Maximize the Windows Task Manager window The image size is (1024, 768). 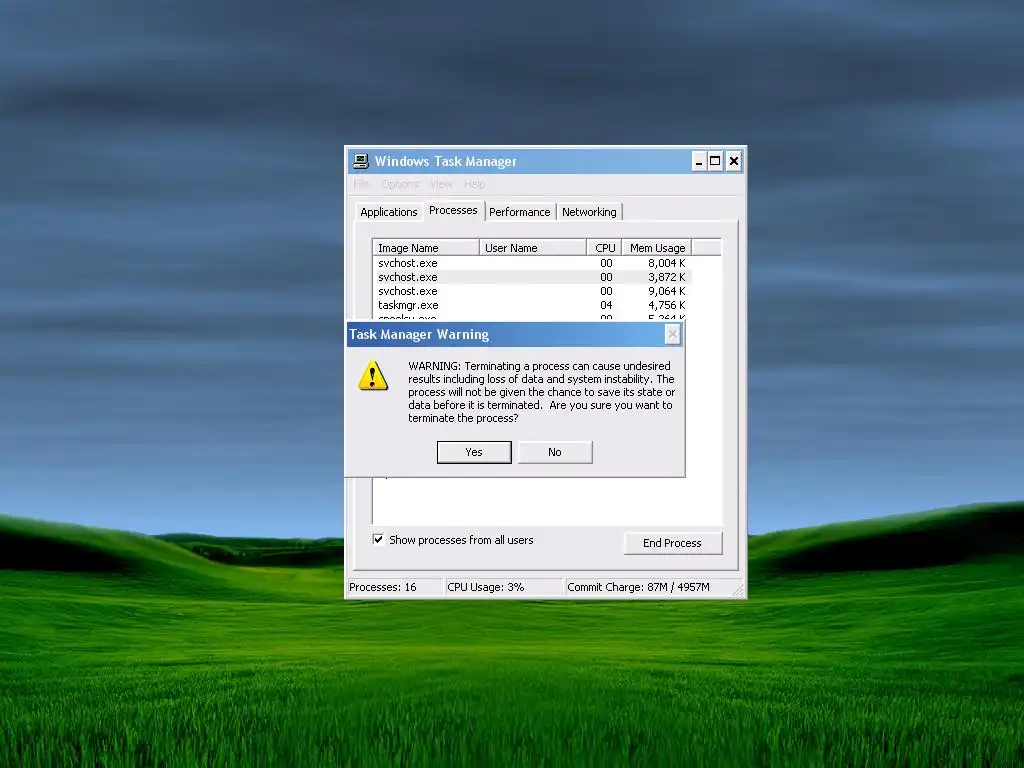[x=716, y=161]
